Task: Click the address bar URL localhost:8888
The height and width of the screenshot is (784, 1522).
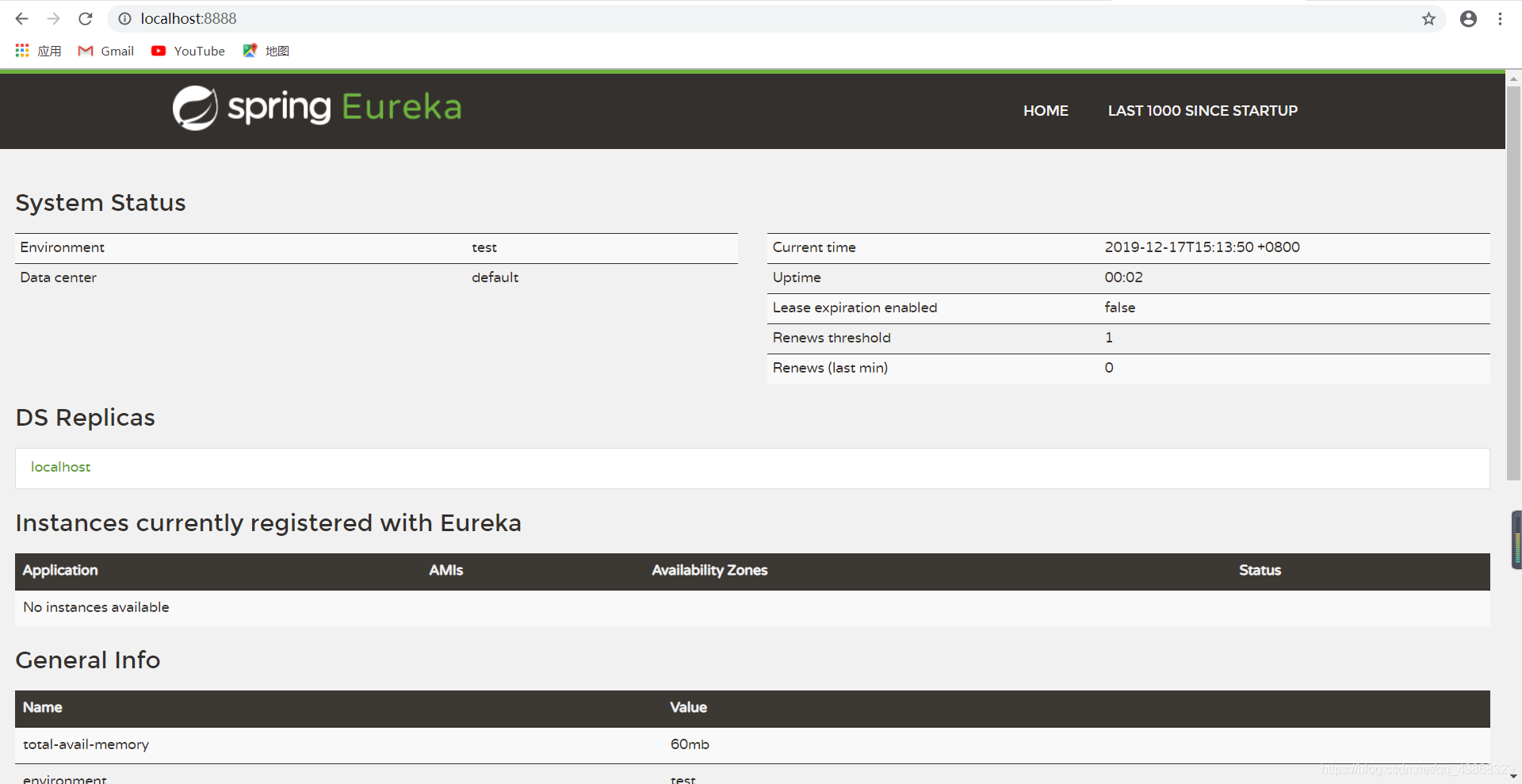Action: (189, 18)
